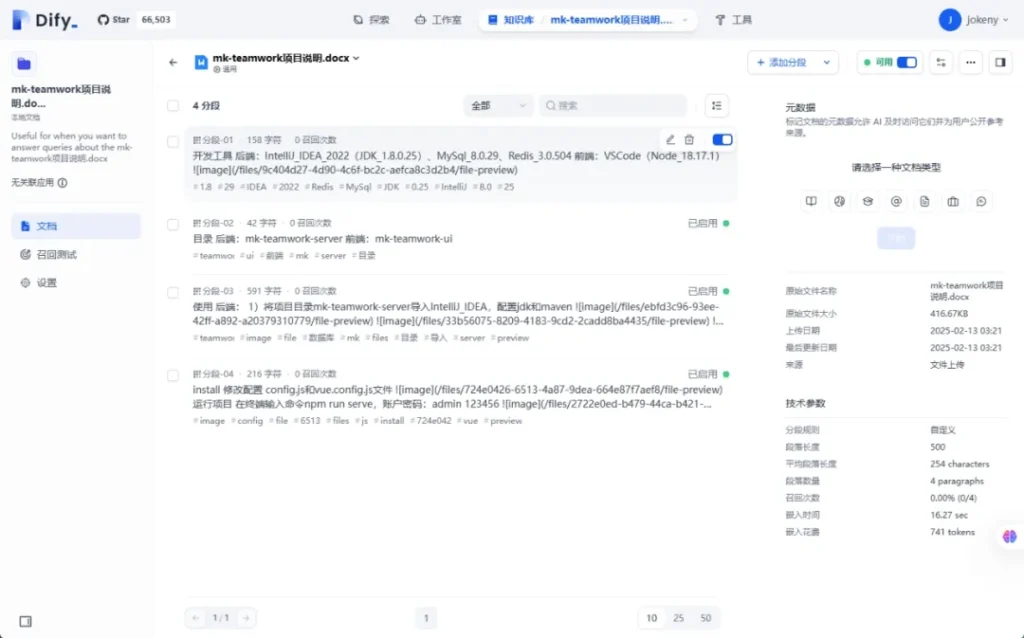1024x638 pixels.
Task: Expand the mk-teamwork项目说明.docx document switcher
Action: click(x=356, y=58)
